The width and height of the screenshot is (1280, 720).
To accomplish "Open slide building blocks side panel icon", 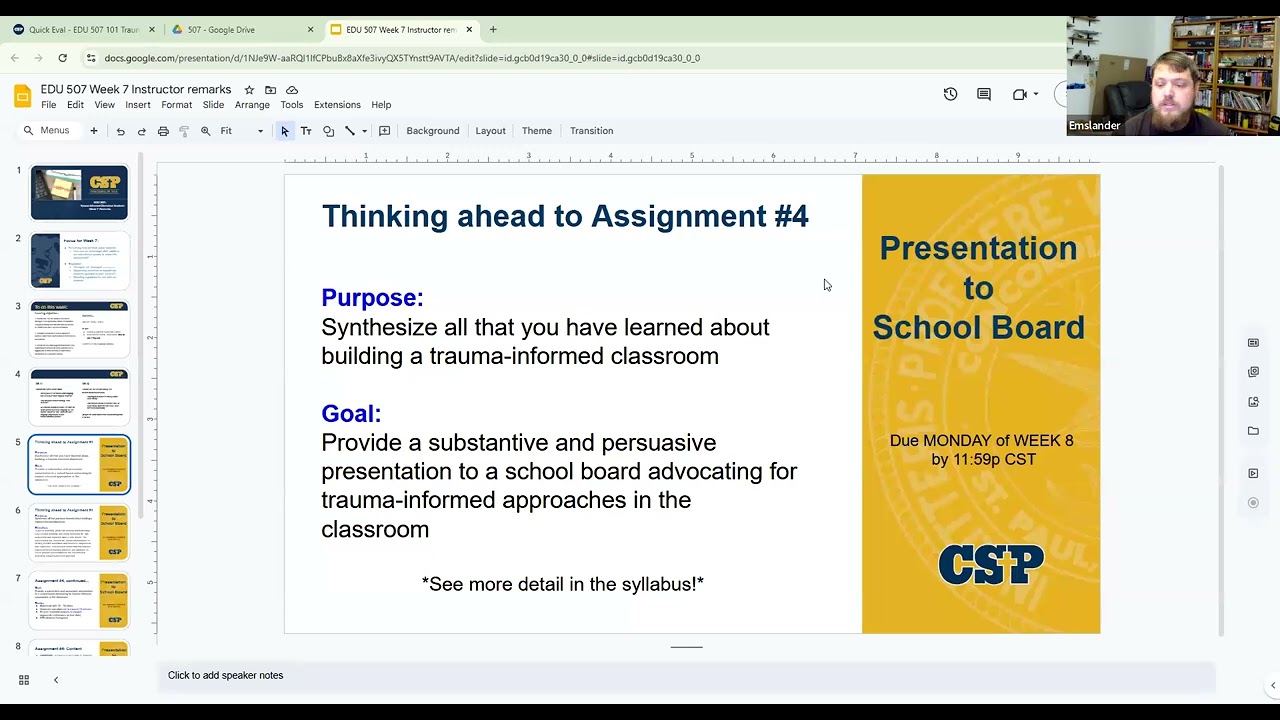I will tap(1253, 372).
